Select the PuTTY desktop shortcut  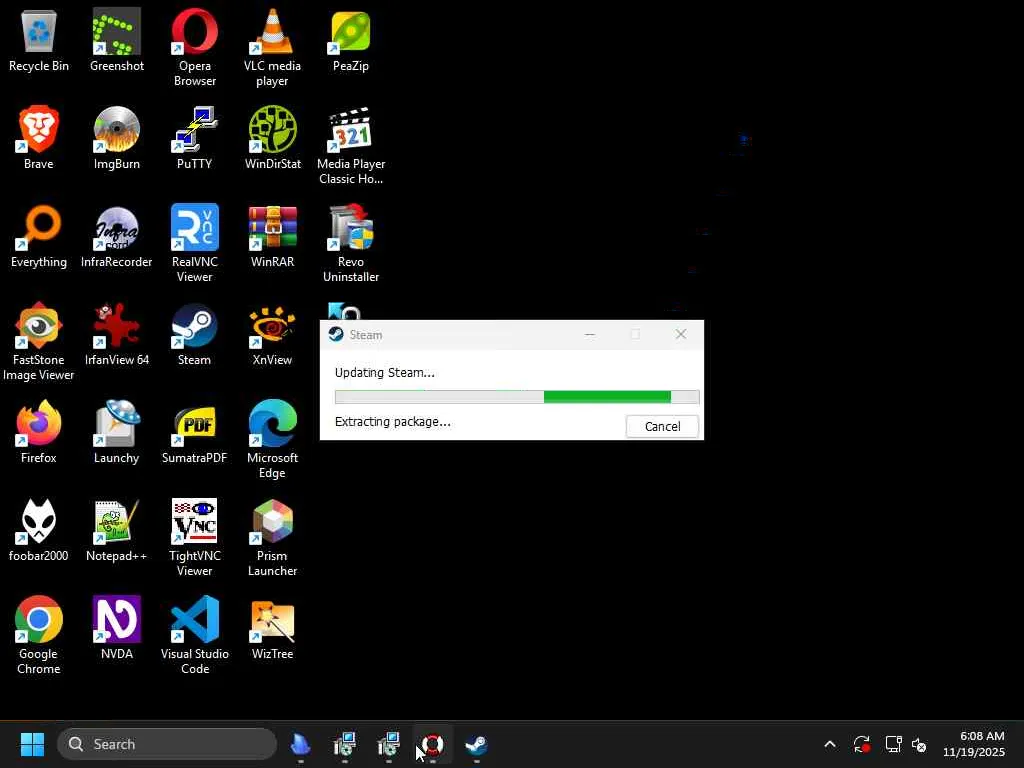click(195, 138)
